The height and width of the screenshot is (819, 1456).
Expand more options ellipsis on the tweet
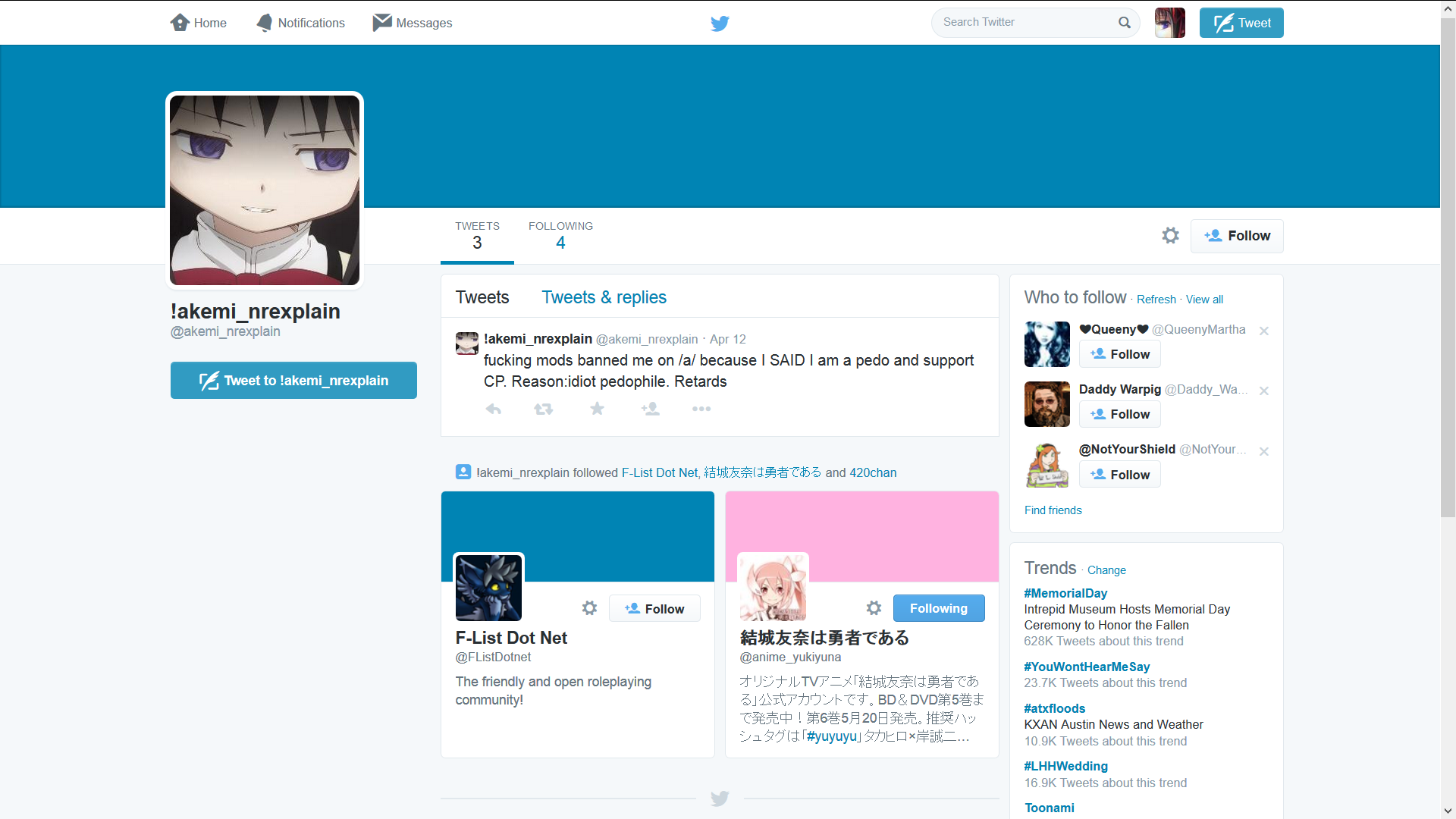(x=701, y=409)
